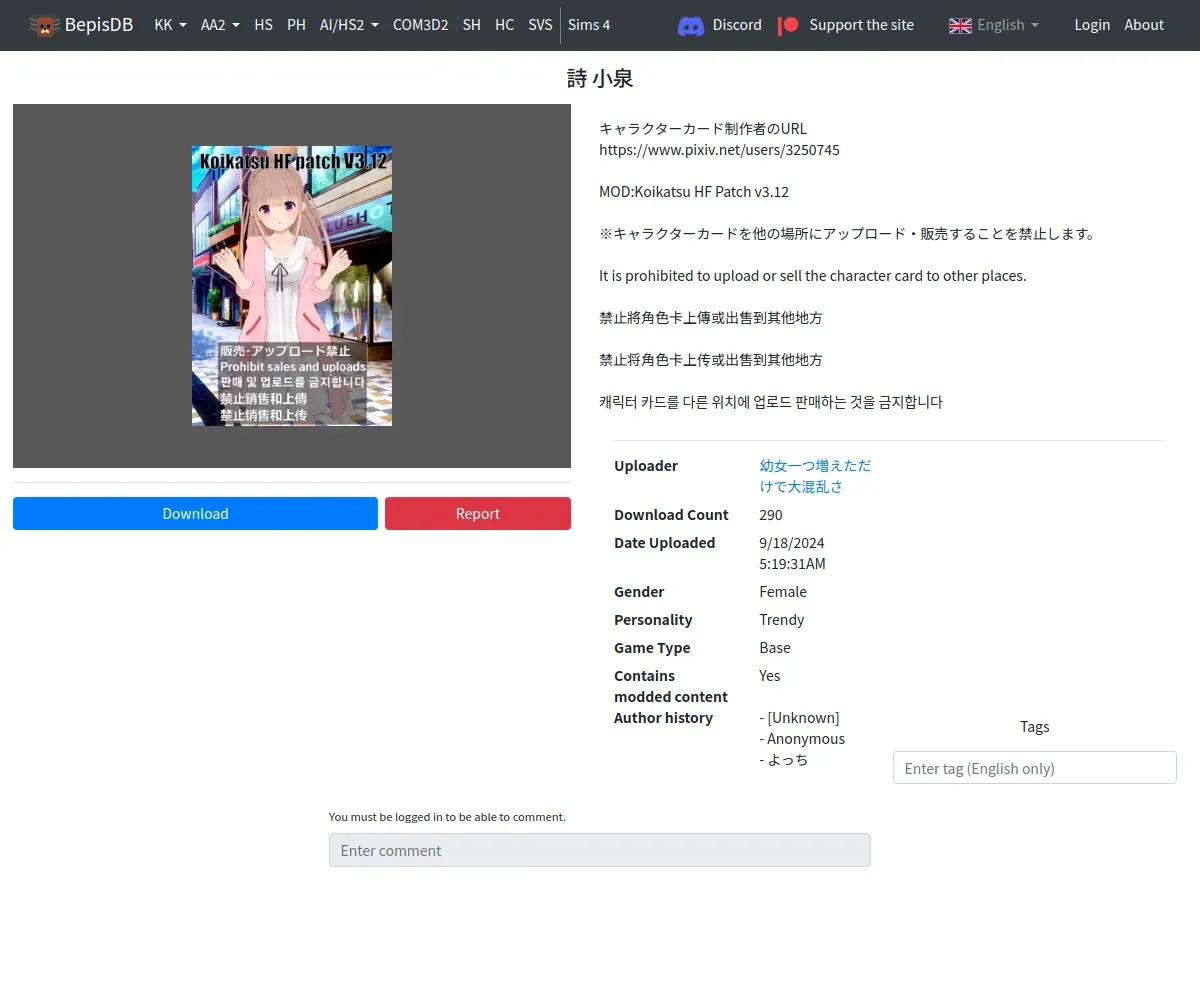Image resolution: width=1200 pixels, height=1000 pixels.
Task: Click Support the site link
Action: pos(861,25)
